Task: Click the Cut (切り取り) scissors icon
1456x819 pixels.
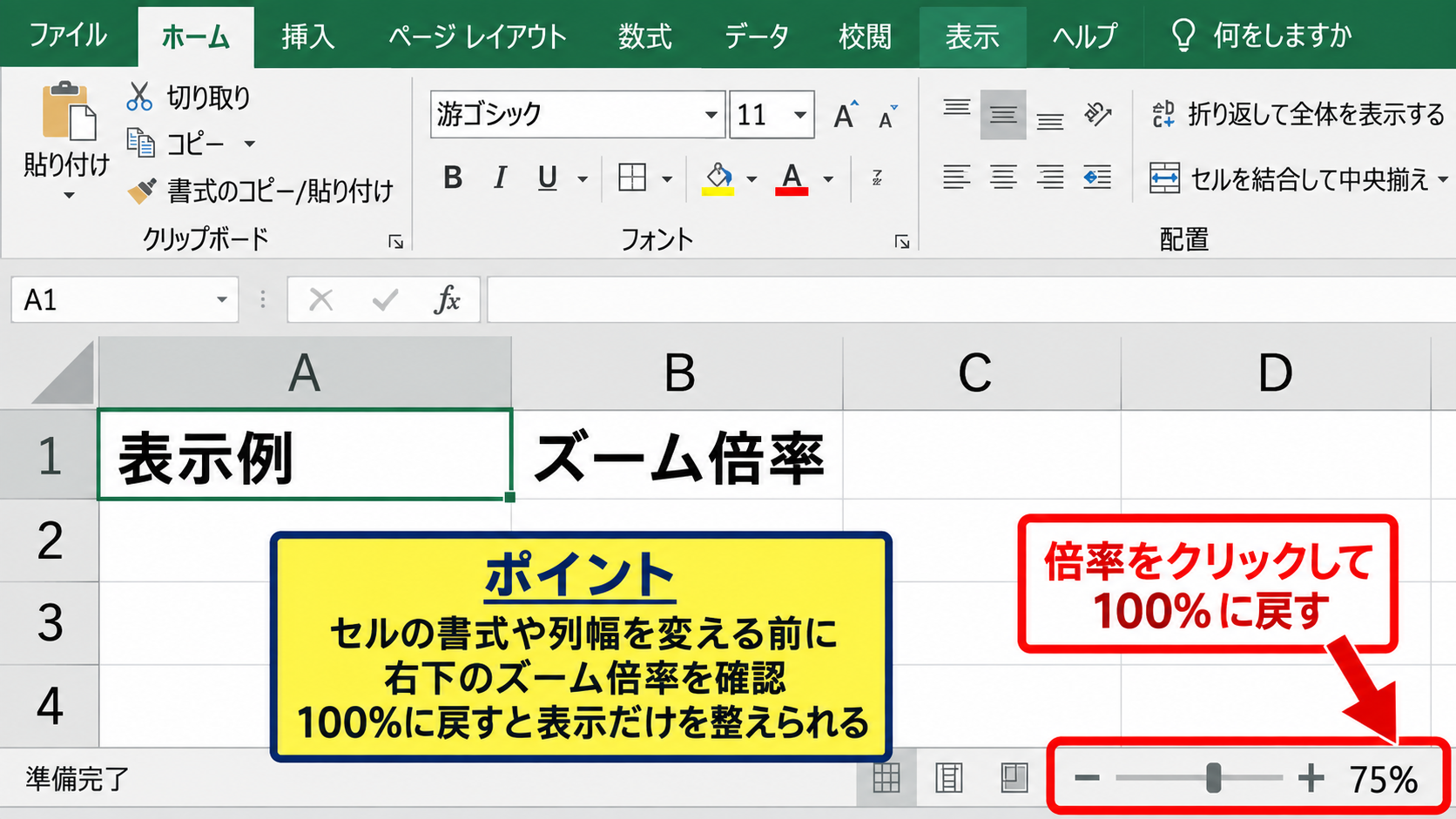Action: pos(139,97)
